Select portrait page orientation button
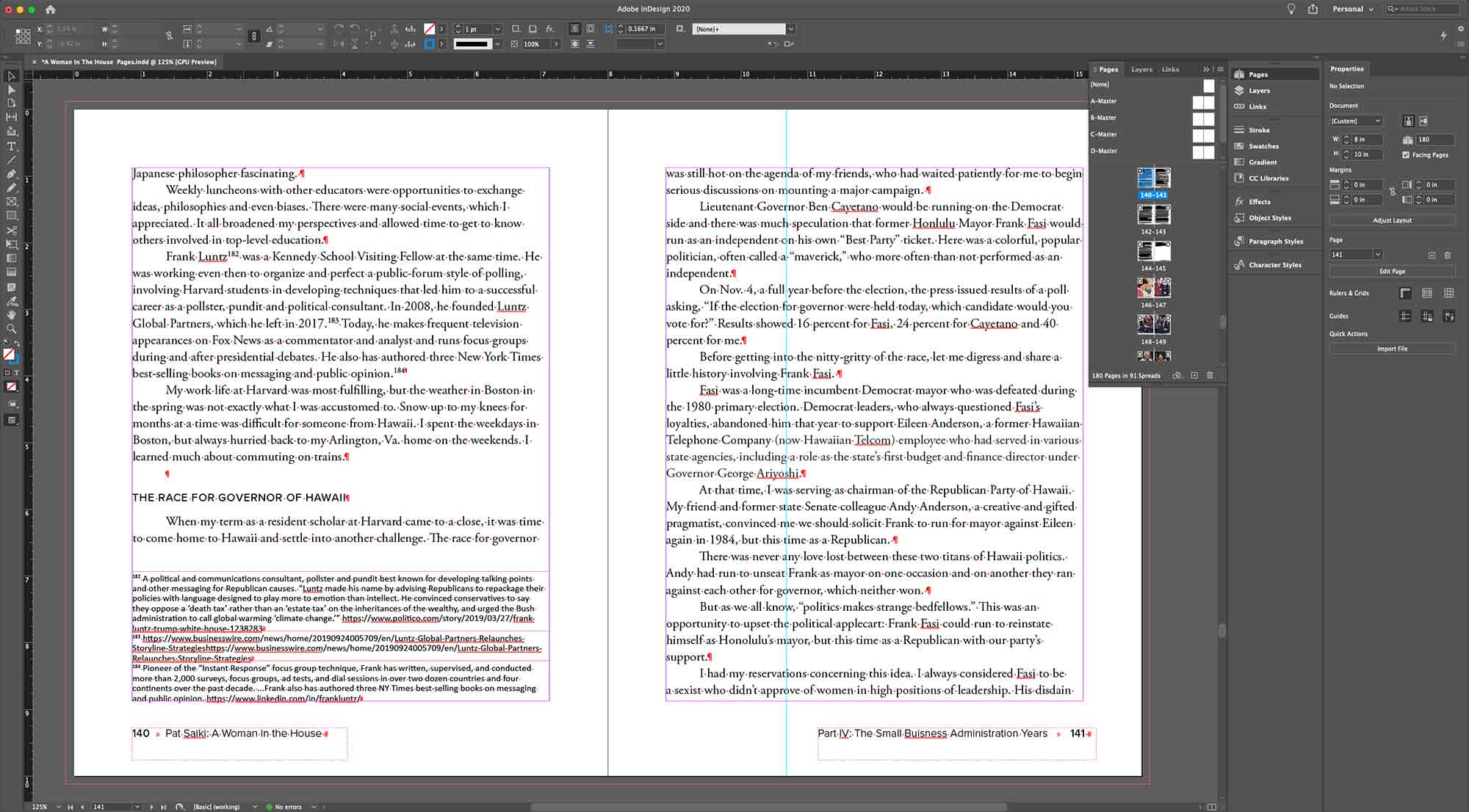Screen dimensions: 1469x812 coord(1408,121)
